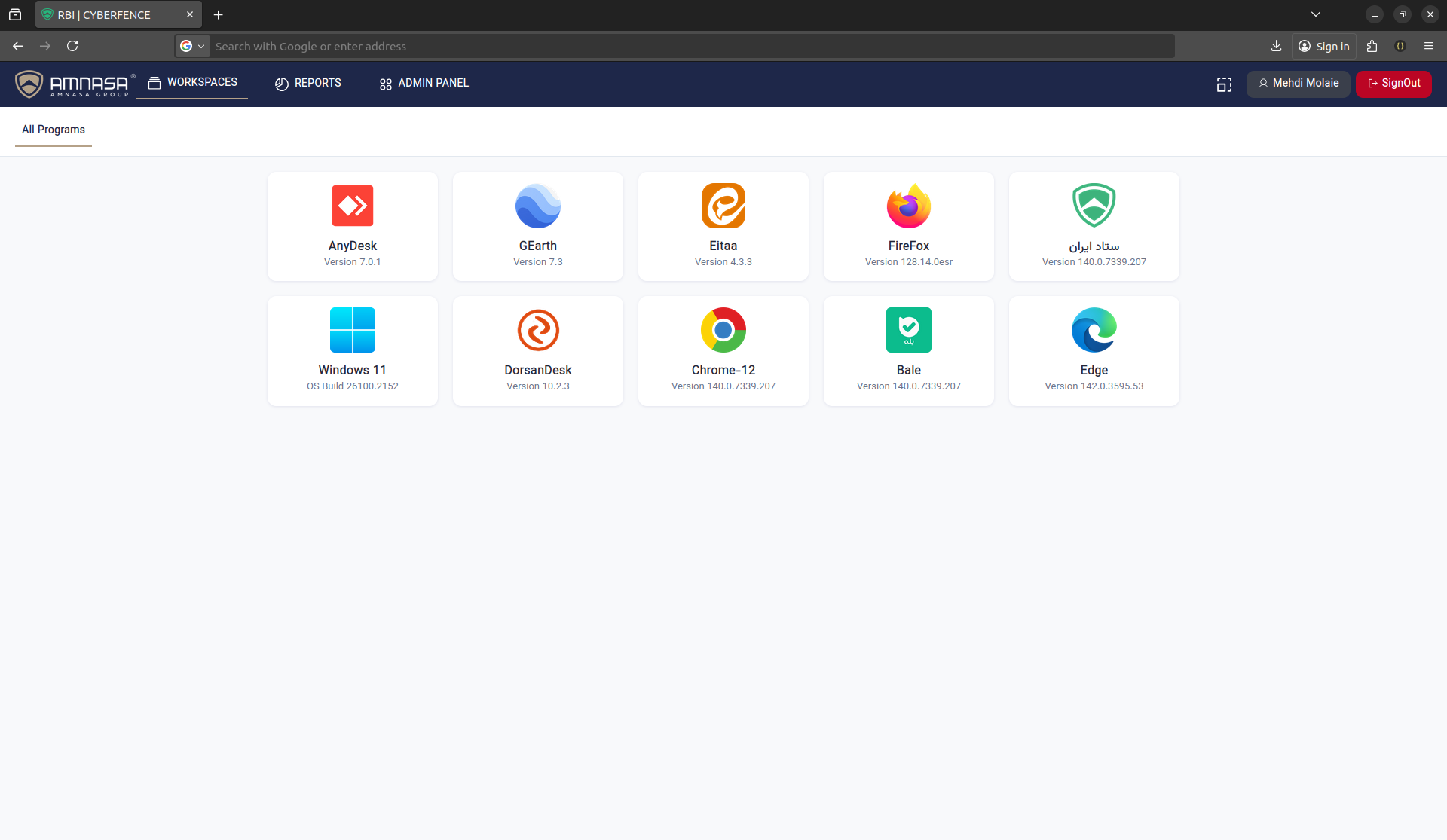Image resolution: width=1447 pixels, height=840 pixels.
Task: Click the AnyDesk name label
Action: click(353, 246)
